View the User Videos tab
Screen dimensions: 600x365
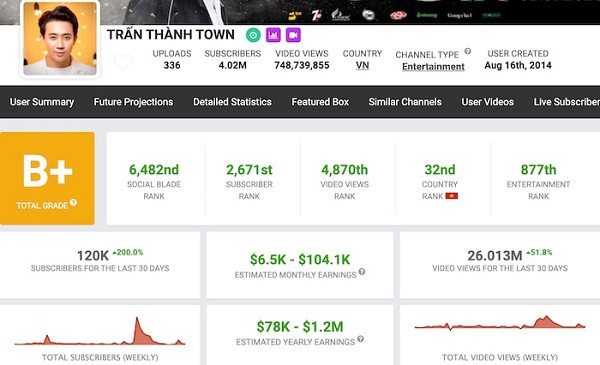(x=488, y=102)
